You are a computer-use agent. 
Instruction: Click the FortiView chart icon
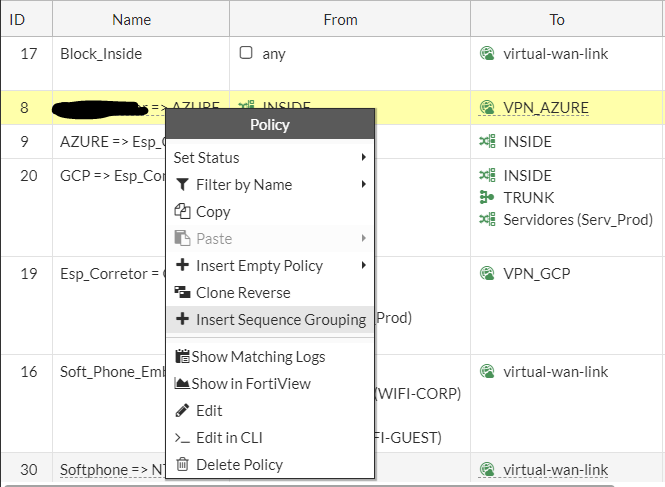point(182,384)
